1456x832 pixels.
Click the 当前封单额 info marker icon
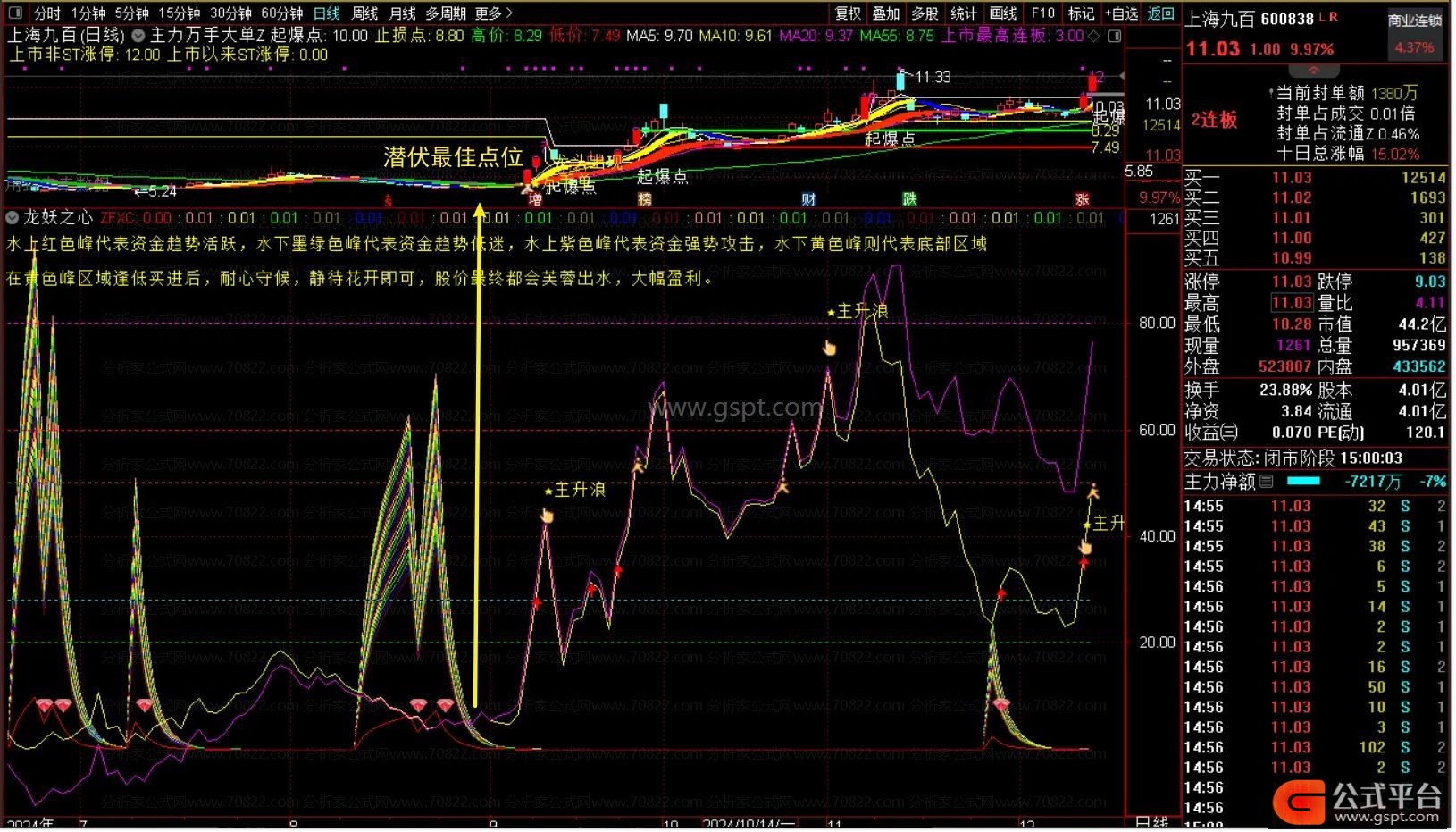(1270, 93)
